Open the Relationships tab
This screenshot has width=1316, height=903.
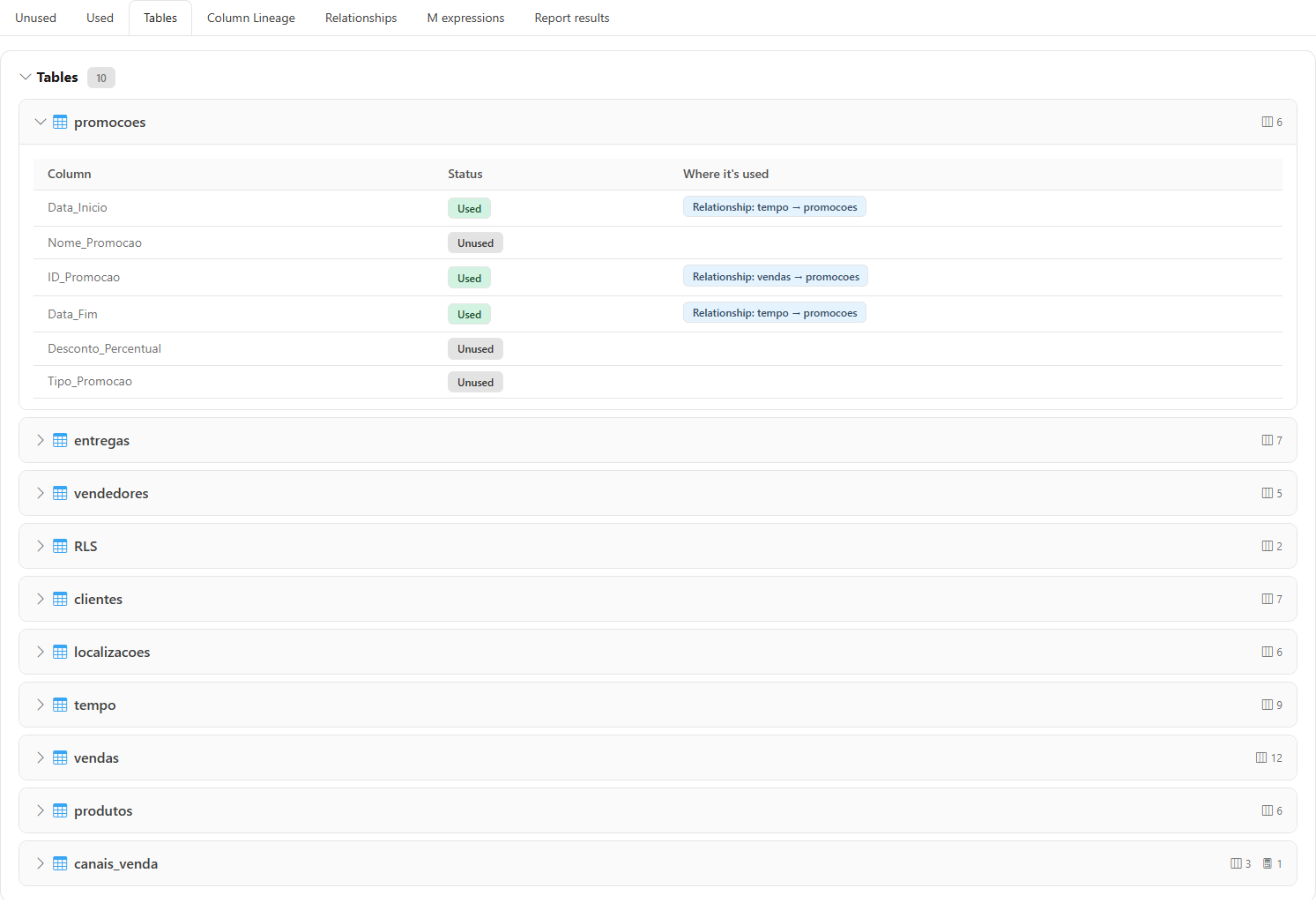(x=361, y=18)
